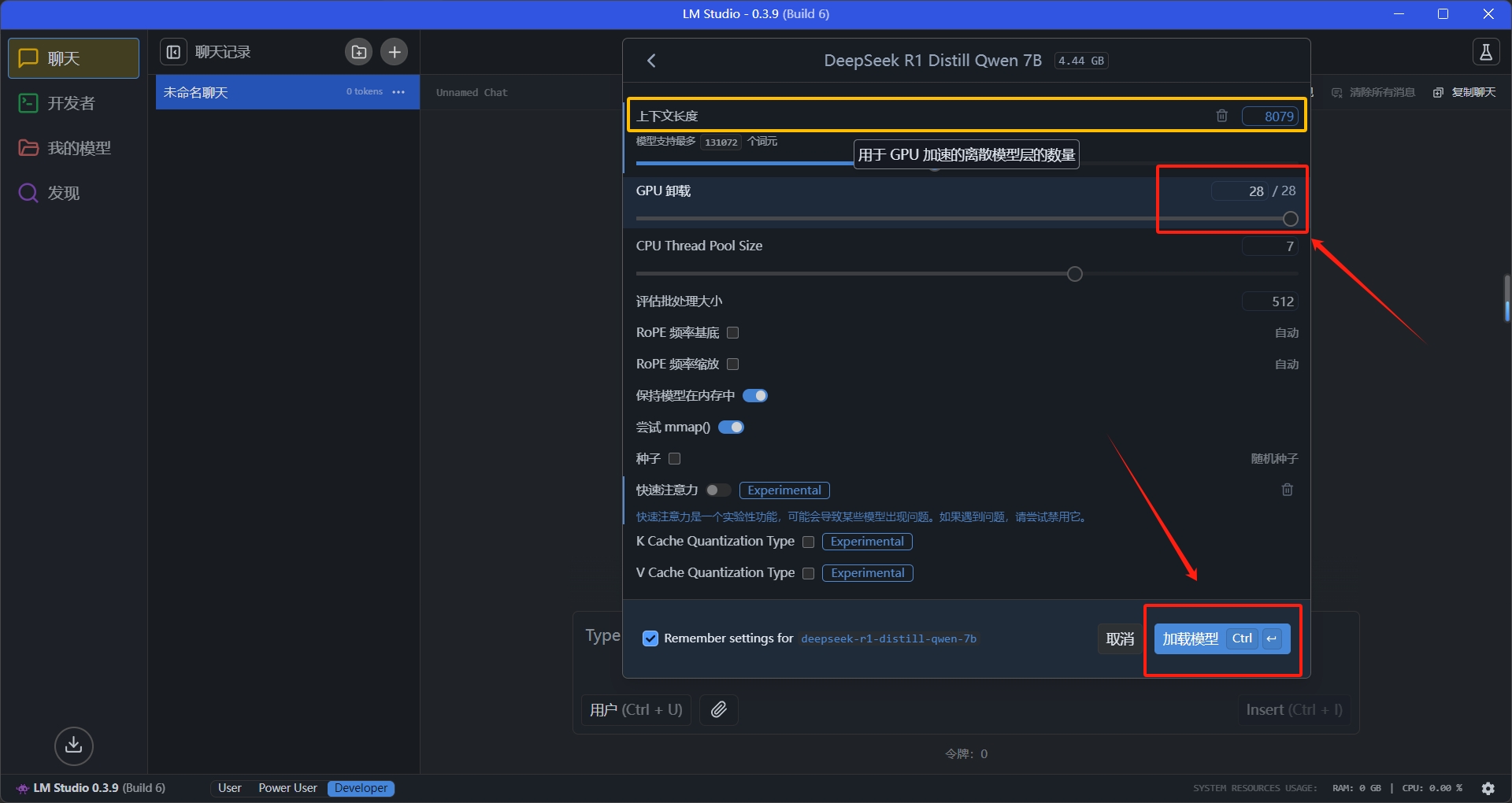Attach a file with paperclip icon

(719, 709)
